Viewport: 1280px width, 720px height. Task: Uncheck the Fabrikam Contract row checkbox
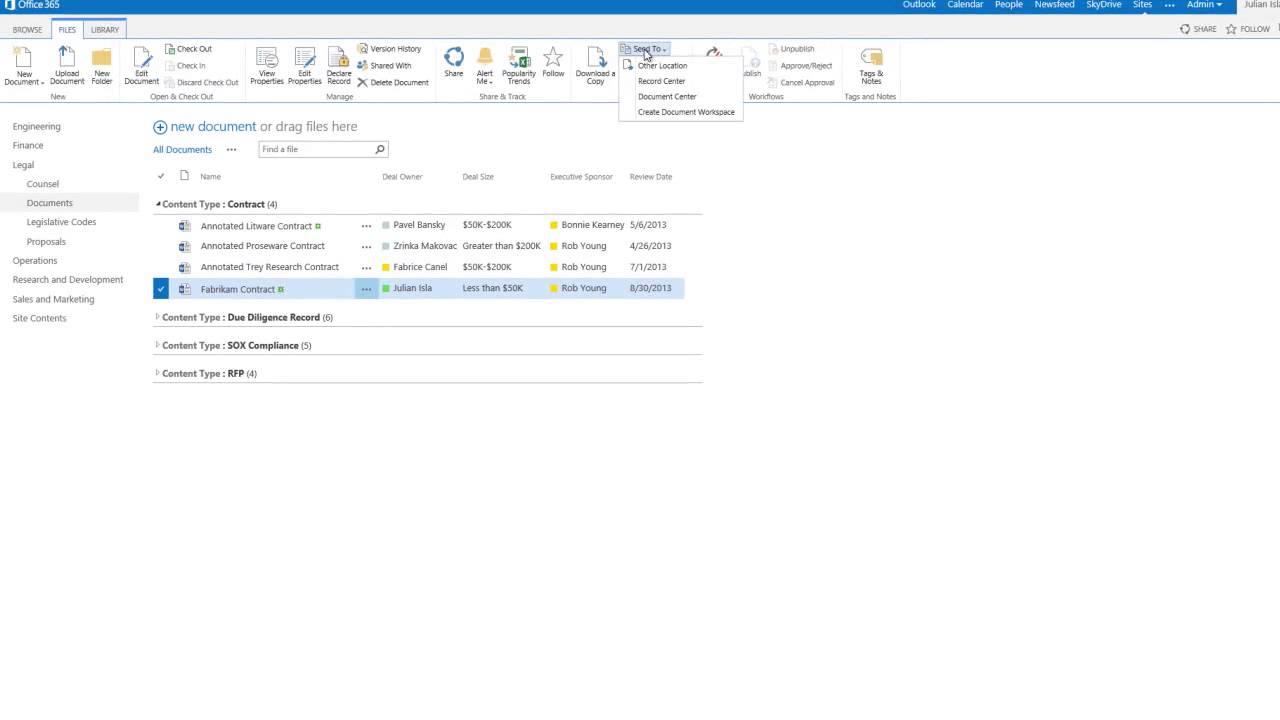(161, 289)
